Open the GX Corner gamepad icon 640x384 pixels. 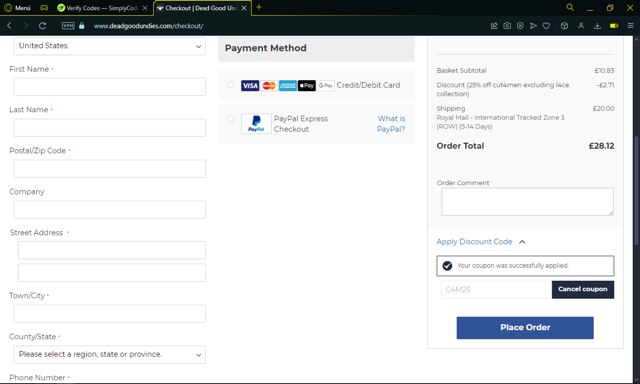pos(44,8)
